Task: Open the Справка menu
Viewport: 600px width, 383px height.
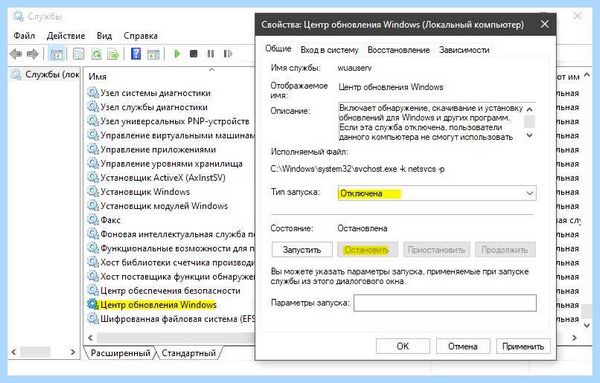Action: point(140,36)
